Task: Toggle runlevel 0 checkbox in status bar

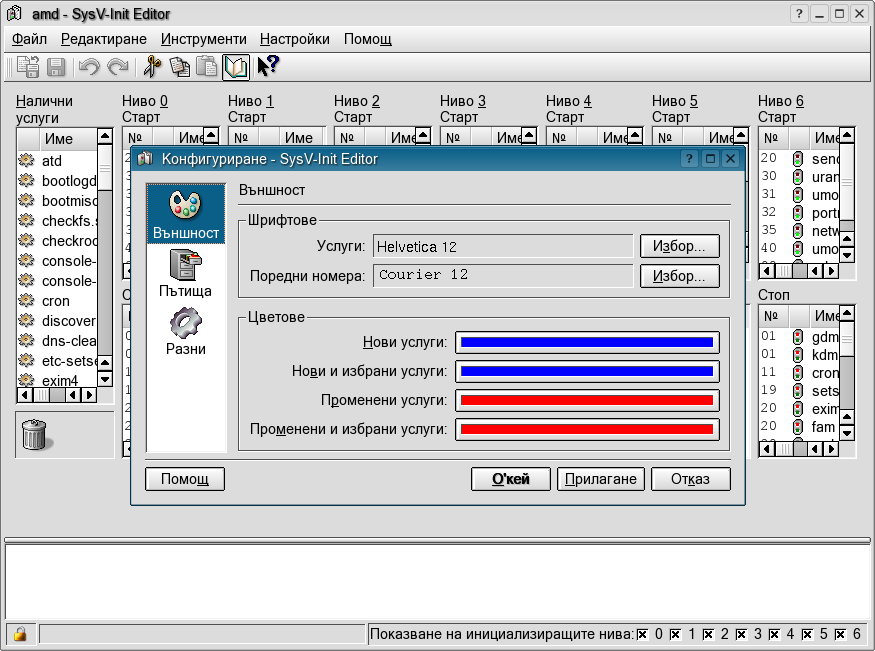Action: 643,634
